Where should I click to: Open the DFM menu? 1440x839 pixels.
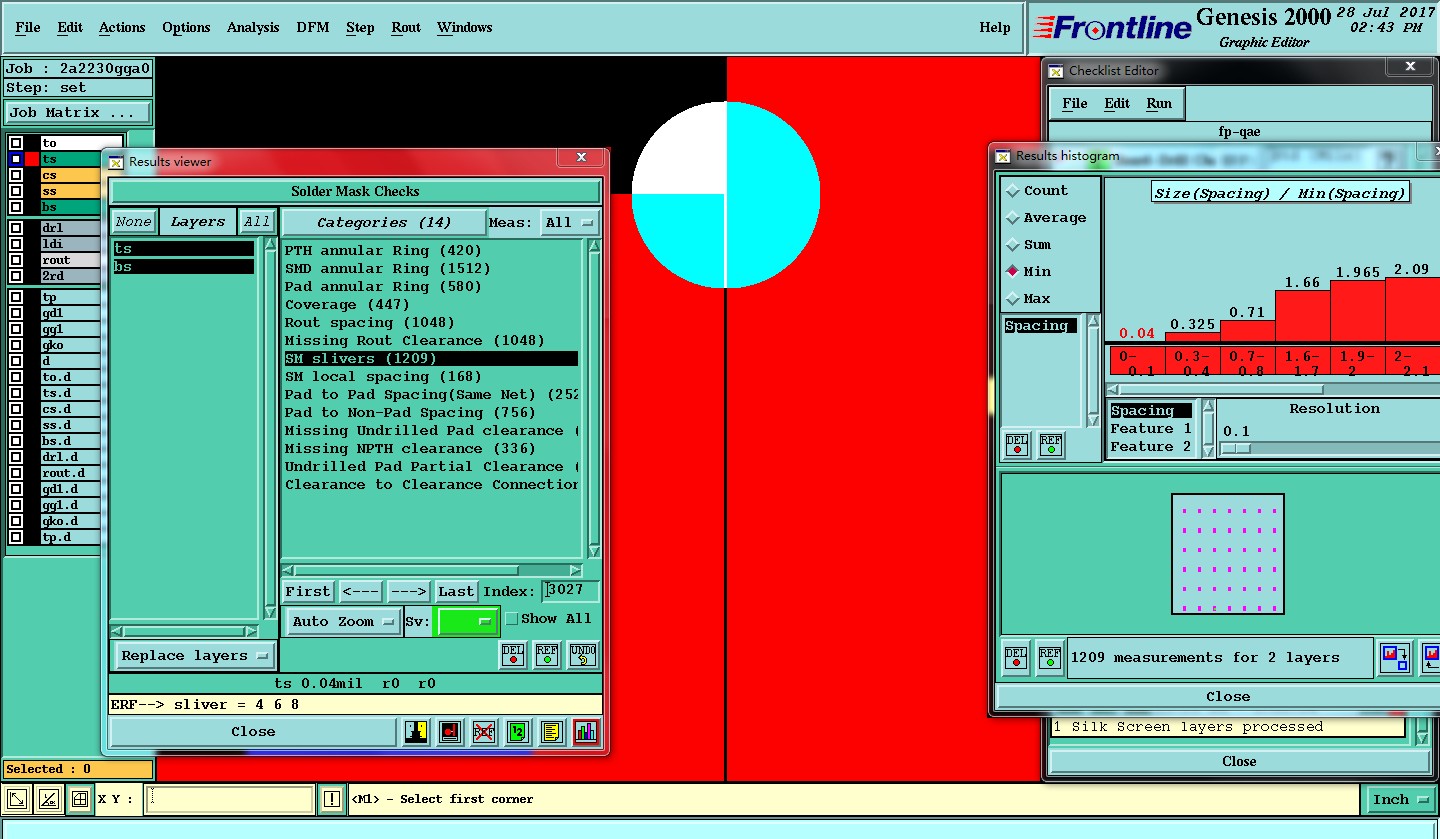[x=313, y=27]
